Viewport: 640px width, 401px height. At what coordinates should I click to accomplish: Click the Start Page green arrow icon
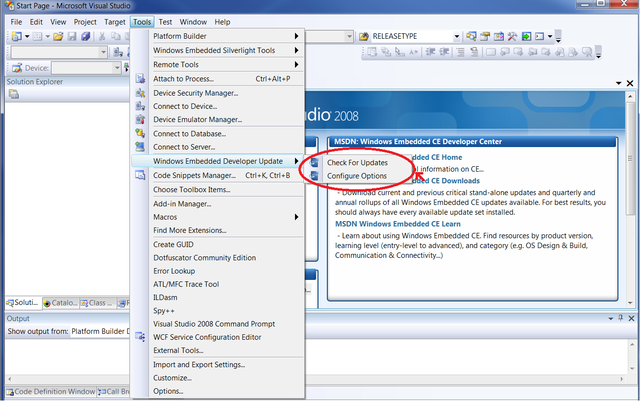(x=526, y=36)
